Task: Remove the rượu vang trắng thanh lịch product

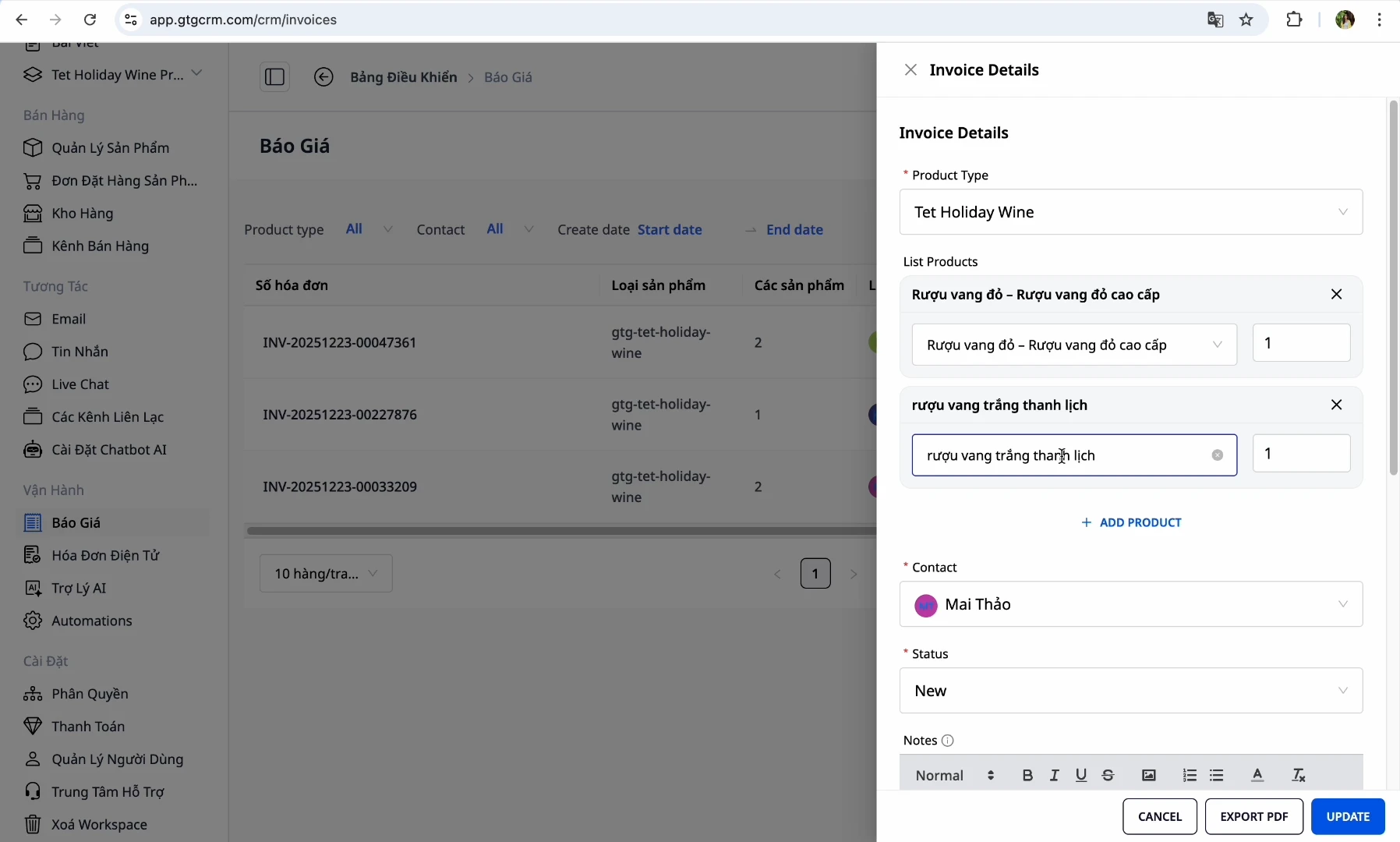Action: (x=1336, y=405)
